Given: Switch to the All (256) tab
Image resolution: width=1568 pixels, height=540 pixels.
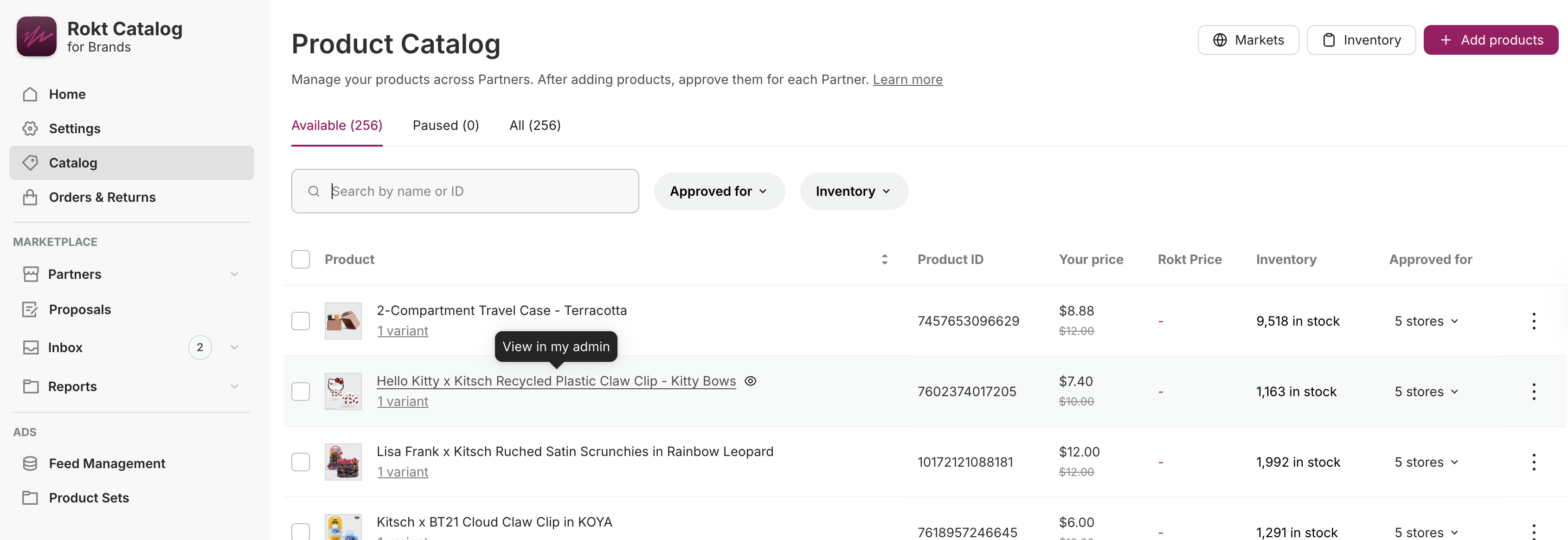Looking at the screenshot, I should 534,125.
